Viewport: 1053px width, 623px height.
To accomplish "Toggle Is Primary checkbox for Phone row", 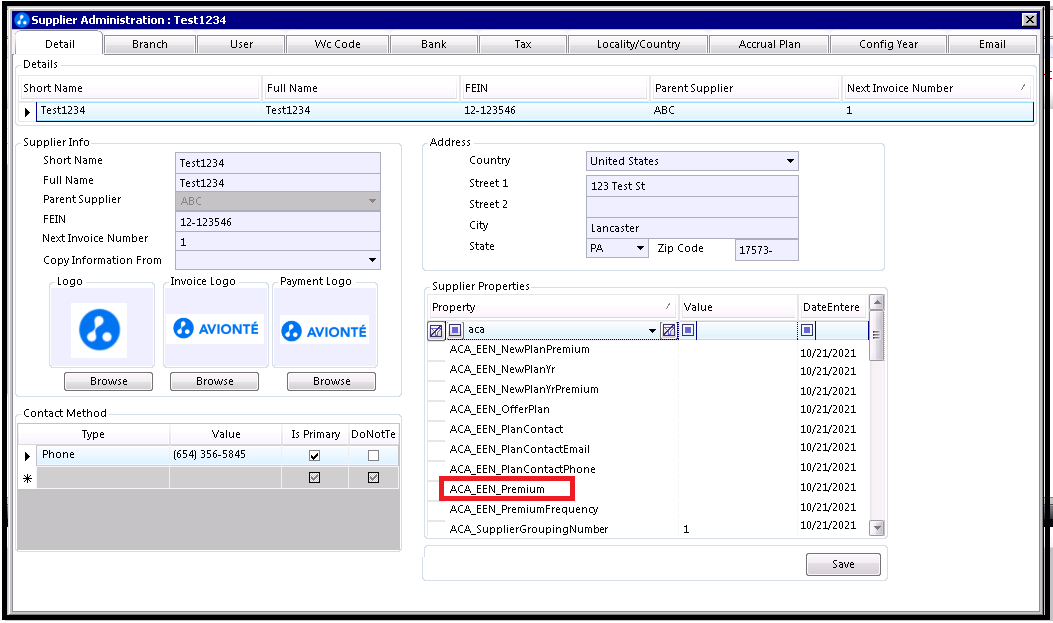I will click(314, 456).
